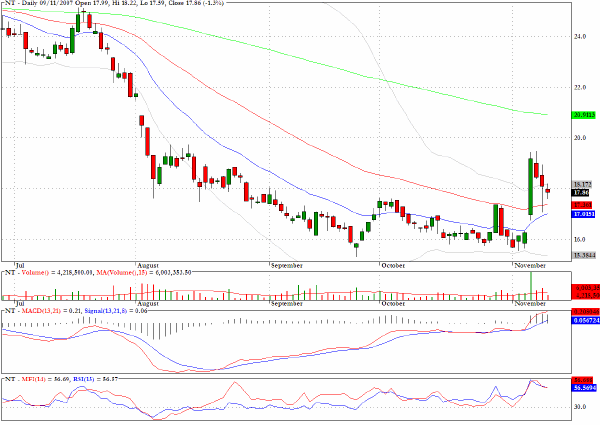Click the large green November breakout candle
The image size is (600, 425).
click(531, 186)
